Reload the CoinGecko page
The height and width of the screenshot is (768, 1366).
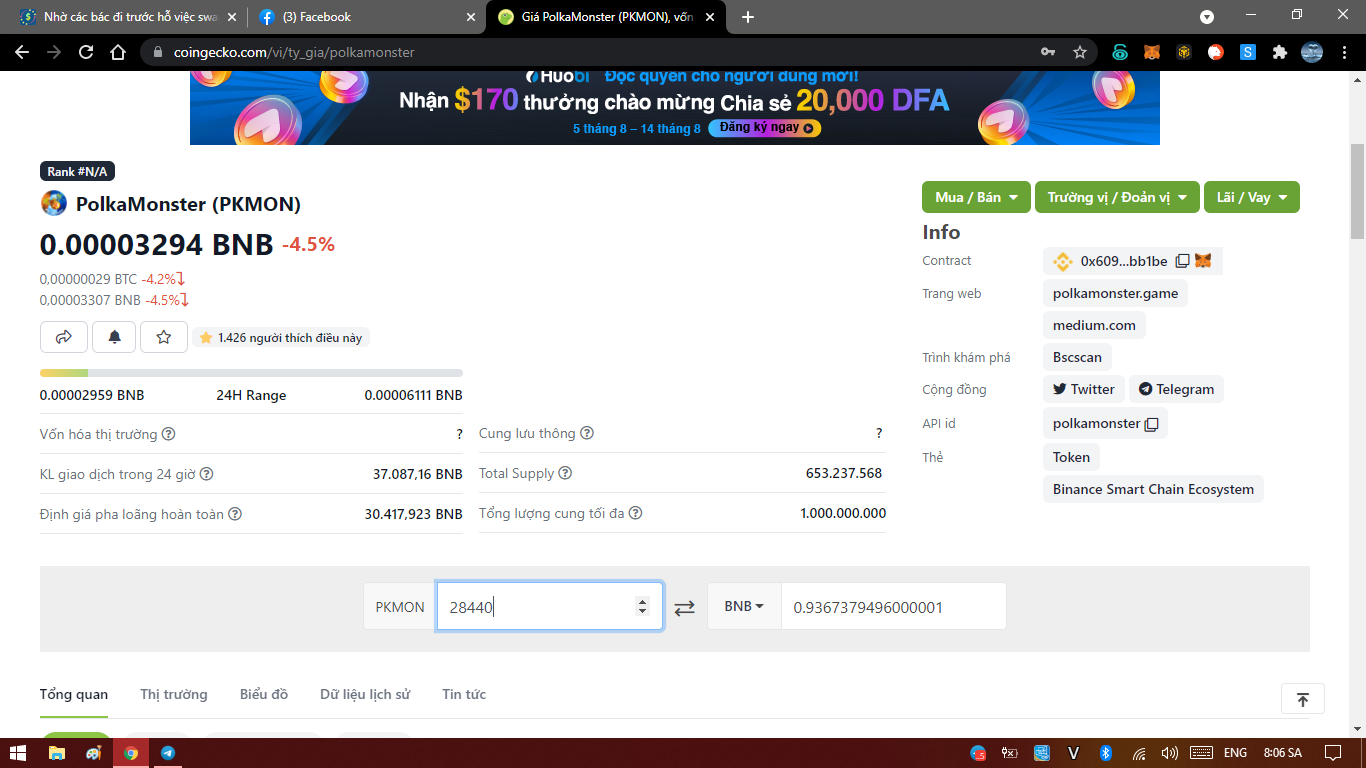pyautogui.click(x=86, y=52)
